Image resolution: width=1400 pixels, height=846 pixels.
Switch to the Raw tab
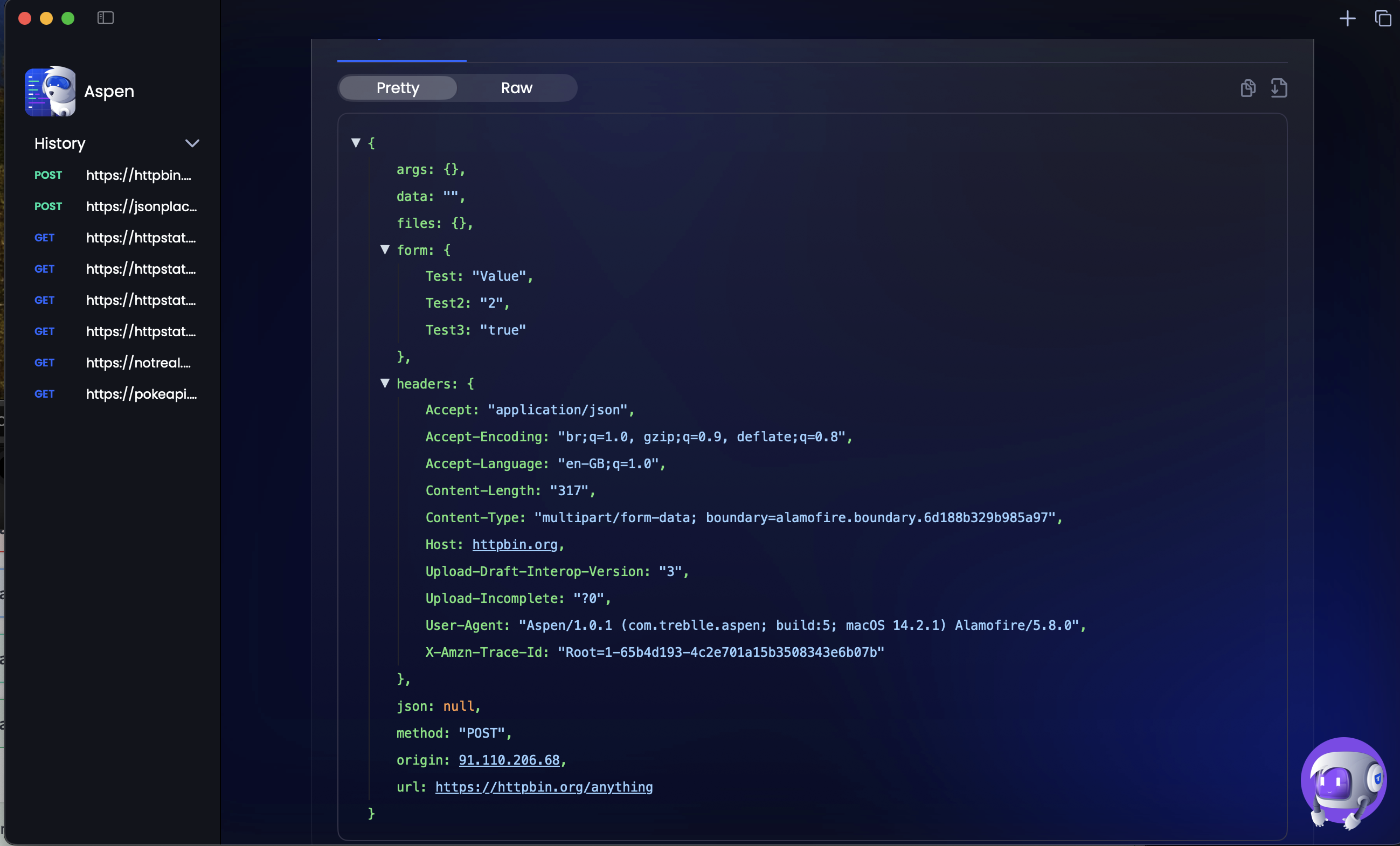pos(516,87)
